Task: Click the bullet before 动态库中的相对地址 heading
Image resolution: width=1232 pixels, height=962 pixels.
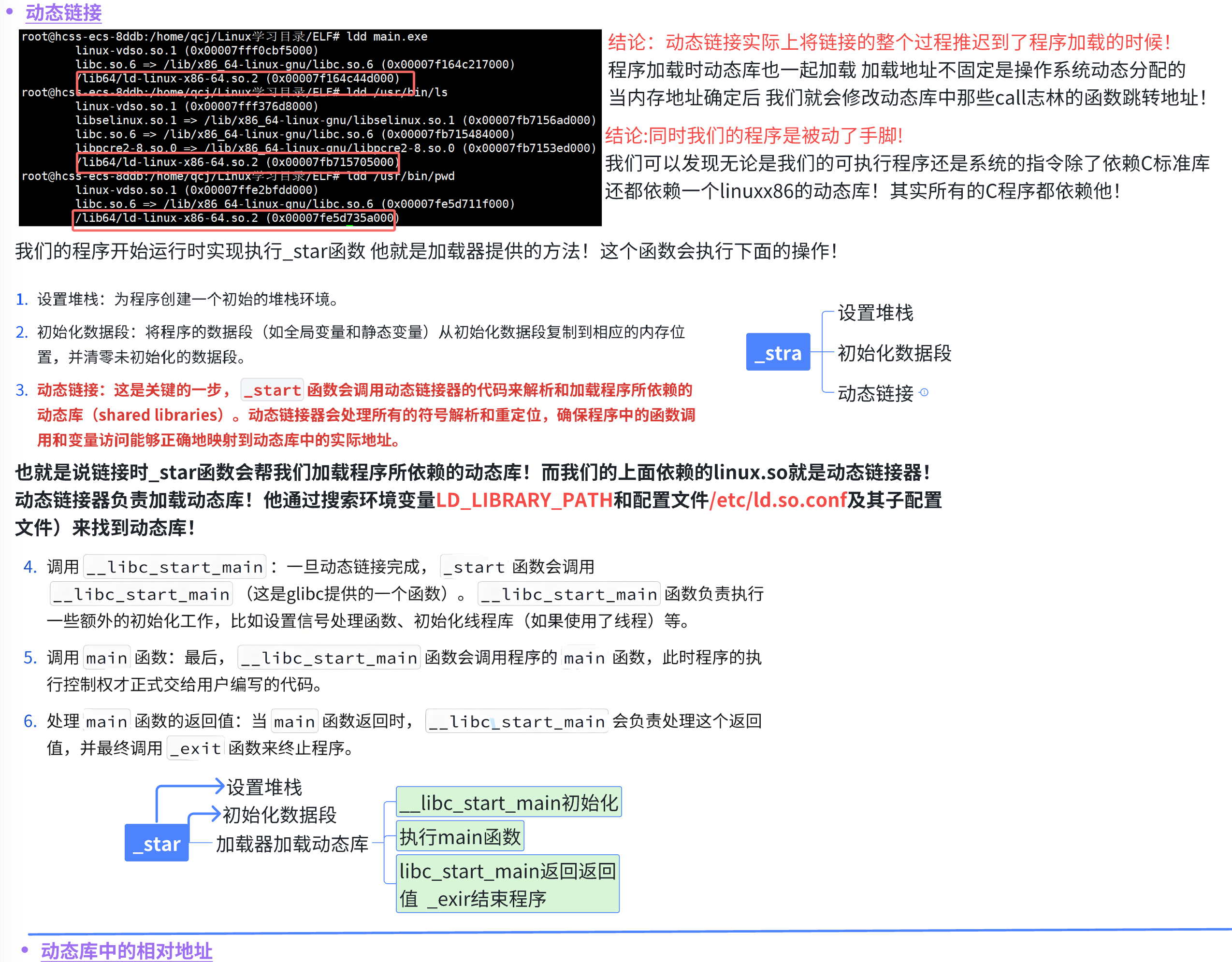Action: 25,949
